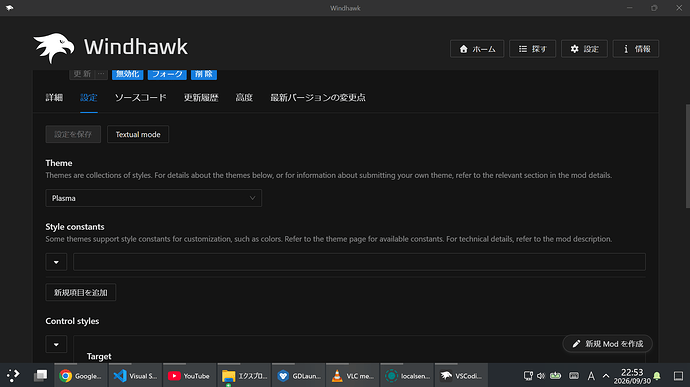Click the touch keyboard tray icon
This screenshot has width=690, height=387.
(x=574, y=376)
